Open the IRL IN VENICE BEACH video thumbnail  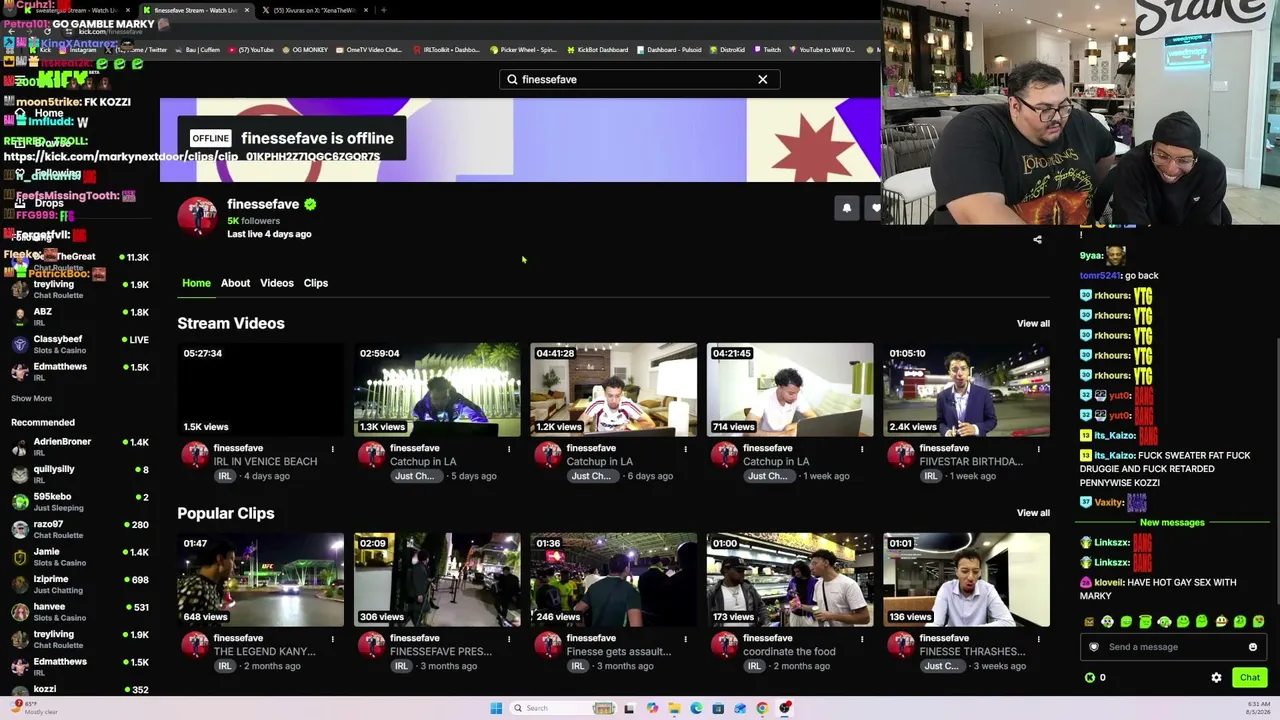(x=261, y=390)
